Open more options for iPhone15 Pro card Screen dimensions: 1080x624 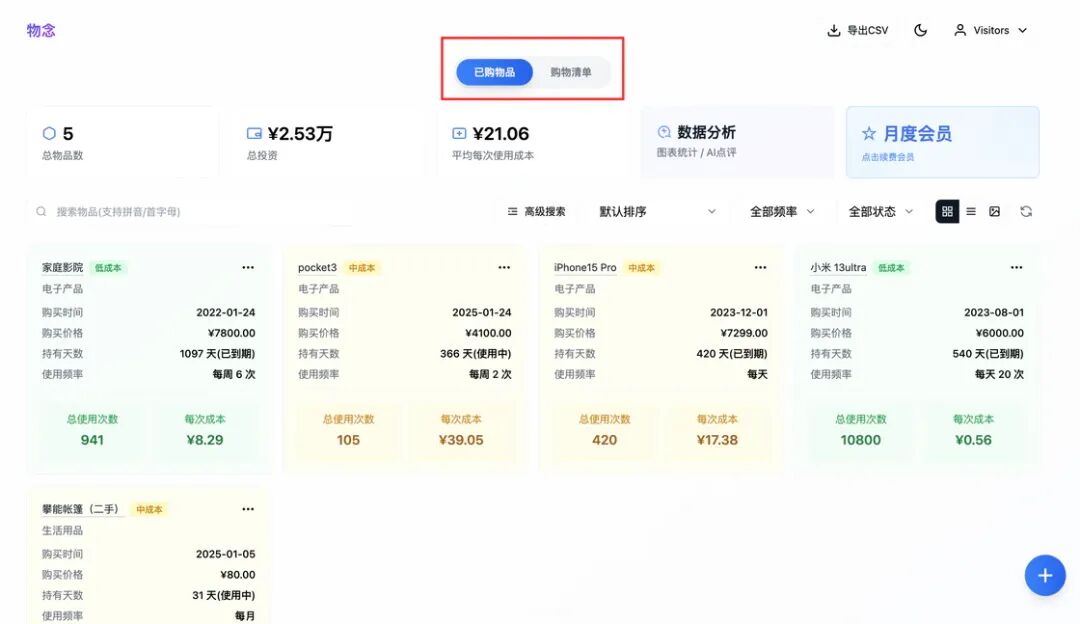point(760,267)
